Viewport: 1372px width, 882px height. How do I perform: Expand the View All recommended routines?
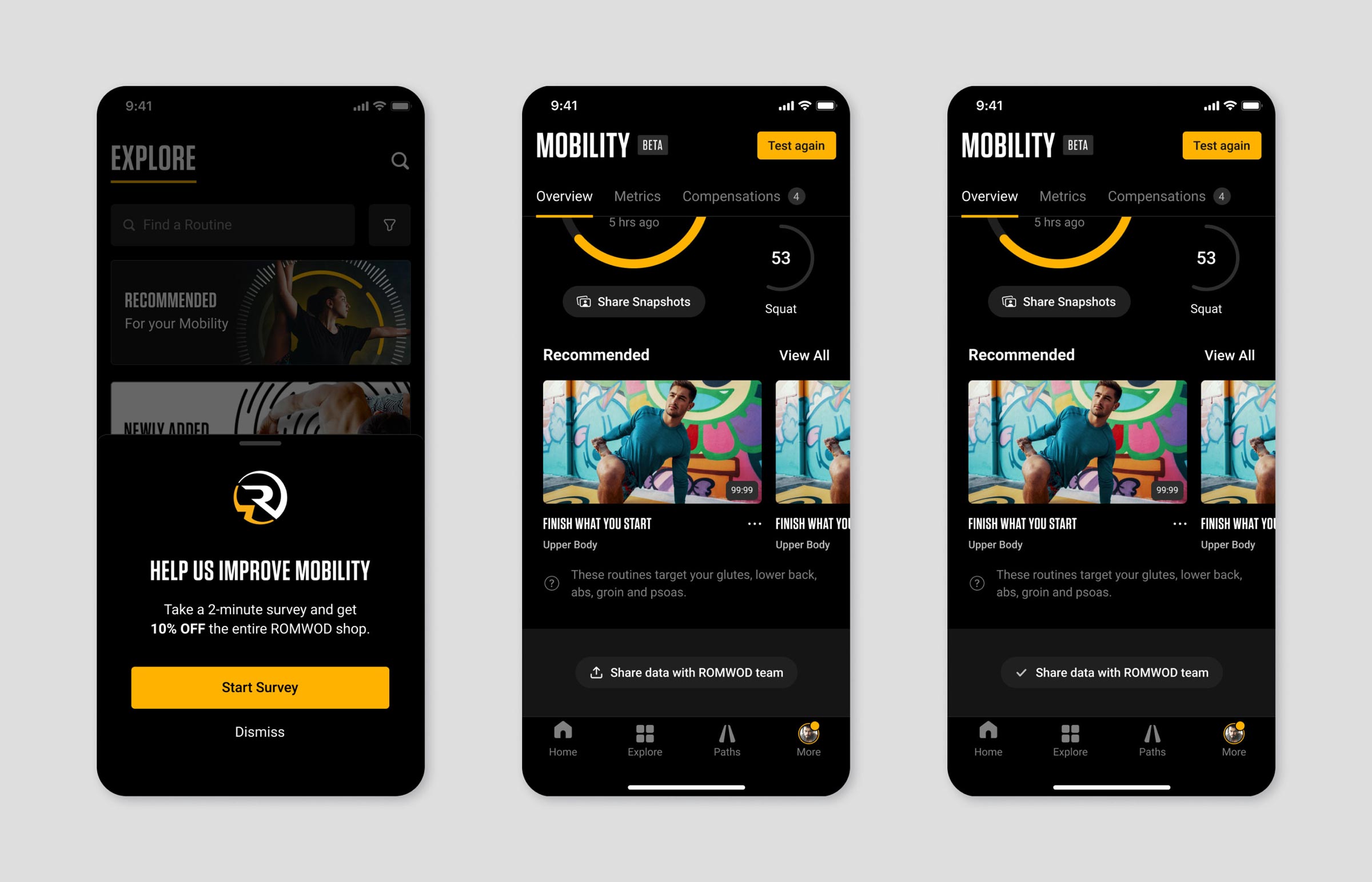point(805,355)
